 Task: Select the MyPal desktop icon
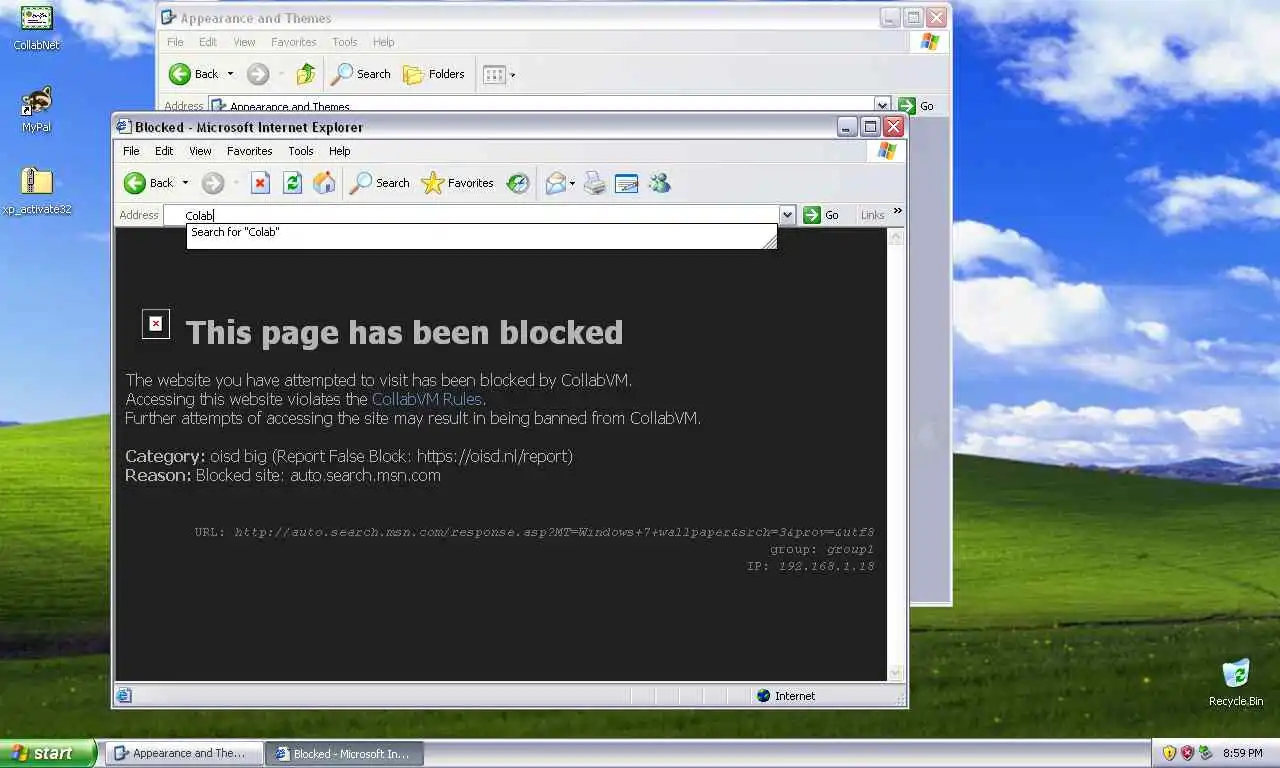(x=36, y=110)
